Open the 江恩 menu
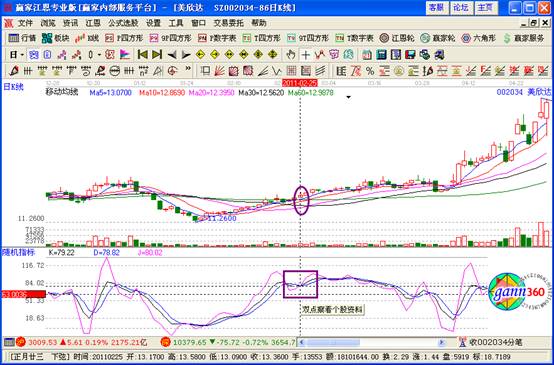554x365 pixels. pos(93,23)
